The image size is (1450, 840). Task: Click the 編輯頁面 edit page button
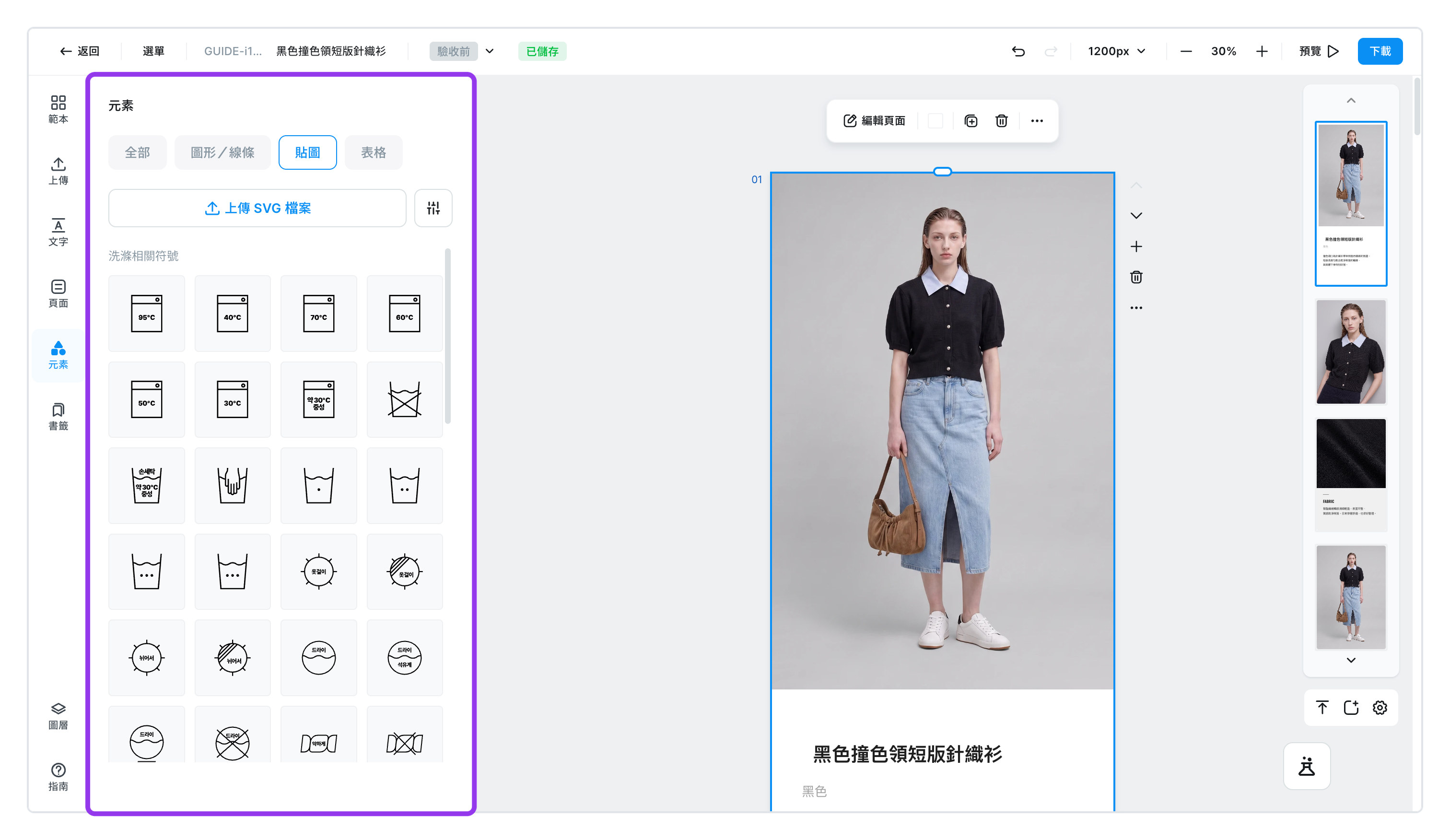tap(875, 121)
